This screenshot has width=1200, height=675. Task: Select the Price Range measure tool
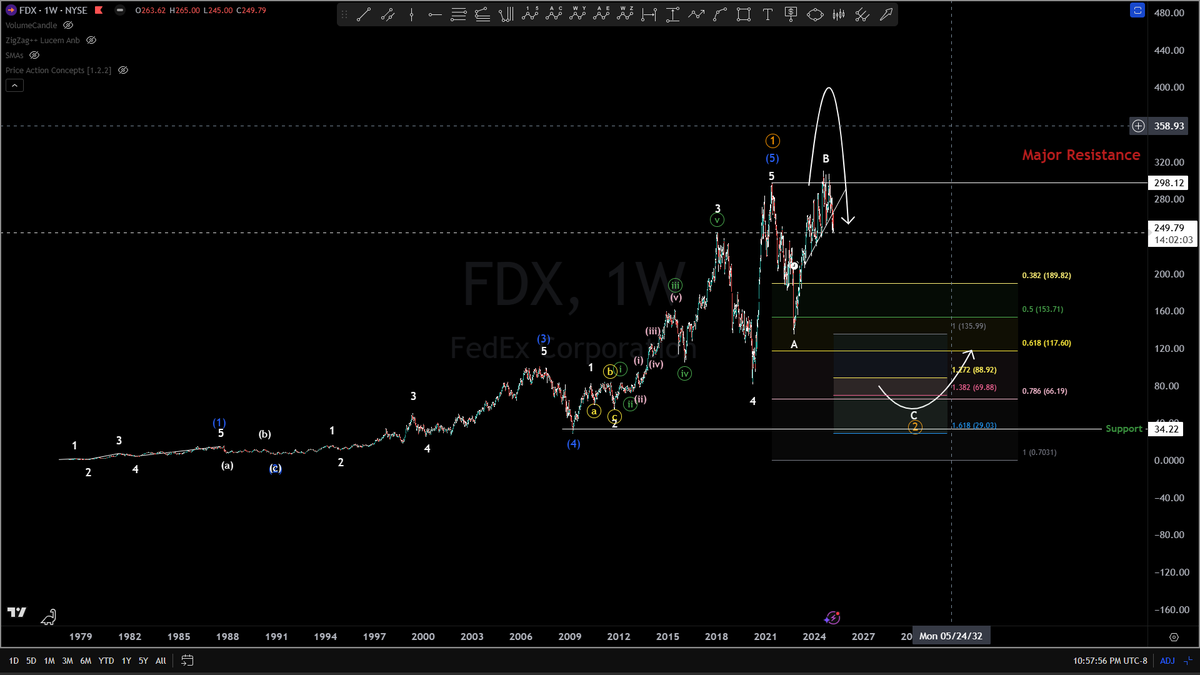pyautogui.click(x=672, y=14)
